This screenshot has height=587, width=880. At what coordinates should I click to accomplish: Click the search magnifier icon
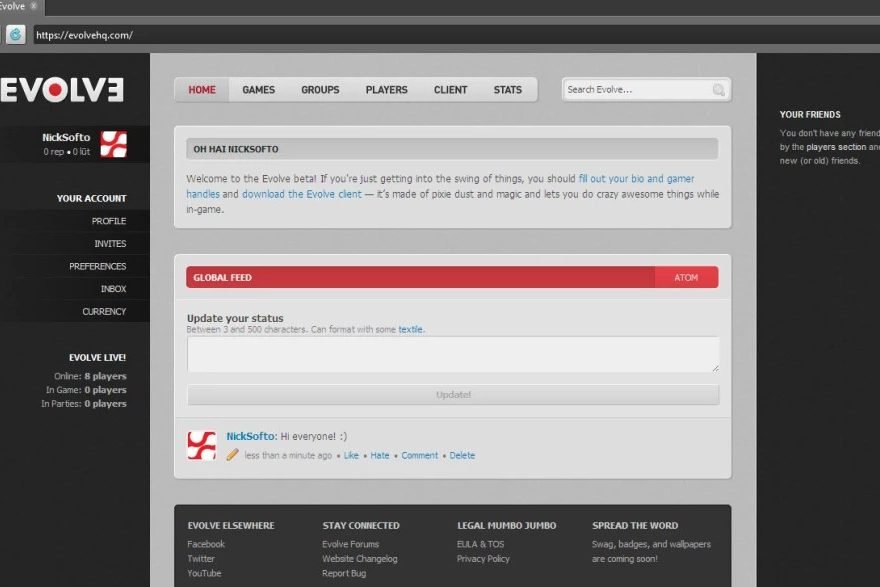pyautogui.click(x=718, y=90)
